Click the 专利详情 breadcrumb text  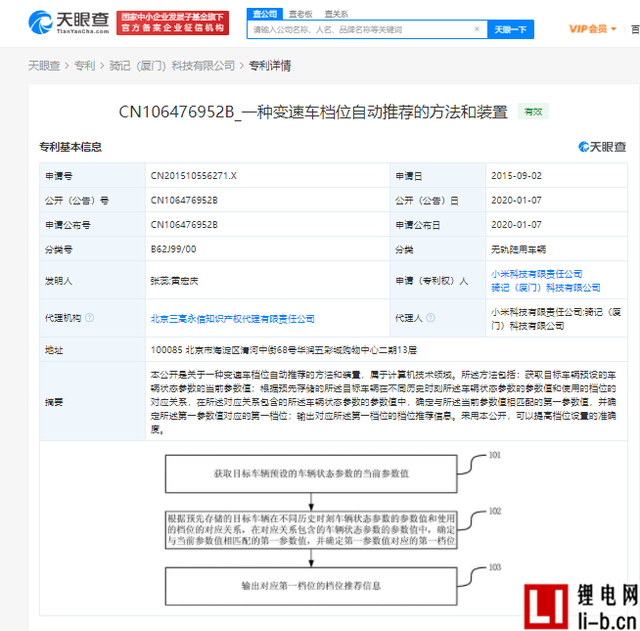point(270,66)
